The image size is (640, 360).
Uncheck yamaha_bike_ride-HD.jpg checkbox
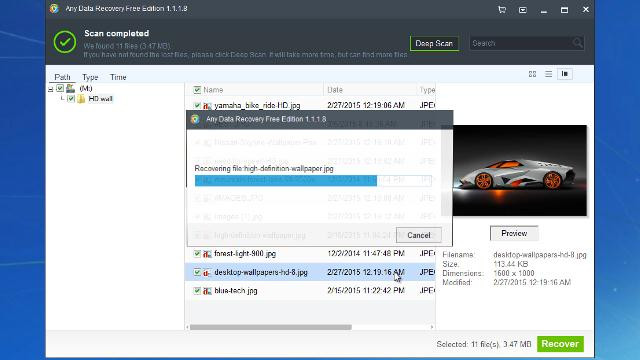pyautogui.click(x=197, y=106)
